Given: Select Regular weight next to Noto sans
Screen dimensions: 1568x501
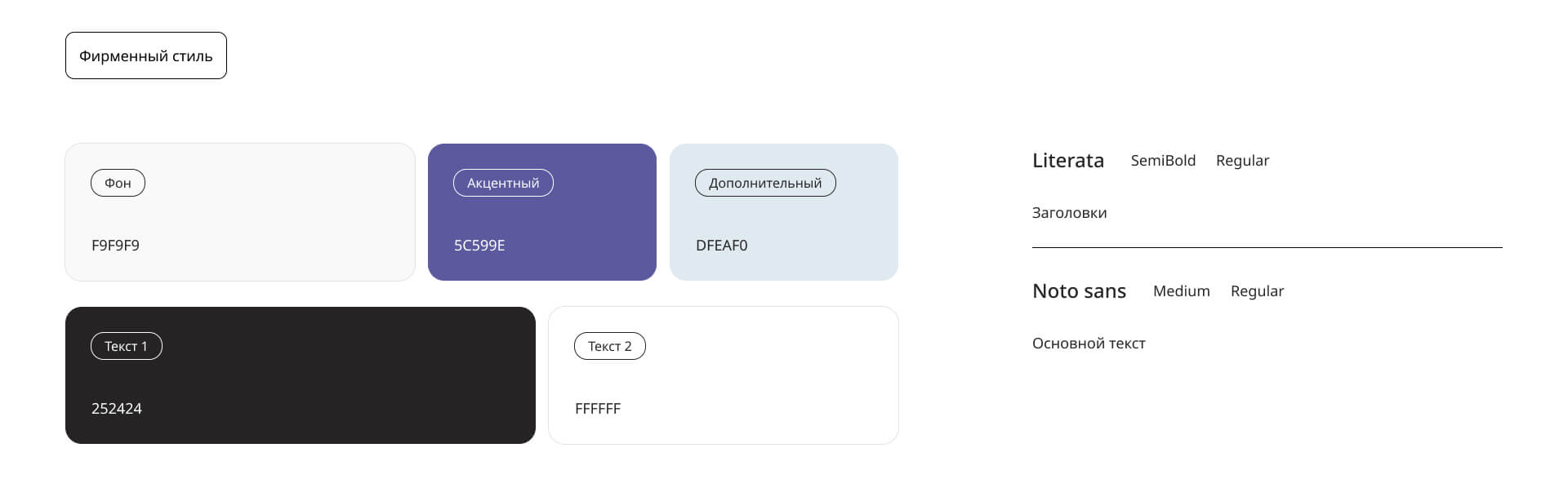Looking at the screenshot, I should click(x=1257, y=291).
